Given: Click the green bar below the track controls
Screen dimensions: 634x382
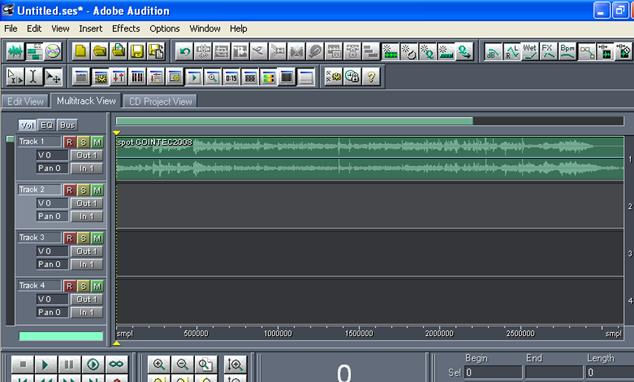Looking at the screenshot, I should click(61, 336).
